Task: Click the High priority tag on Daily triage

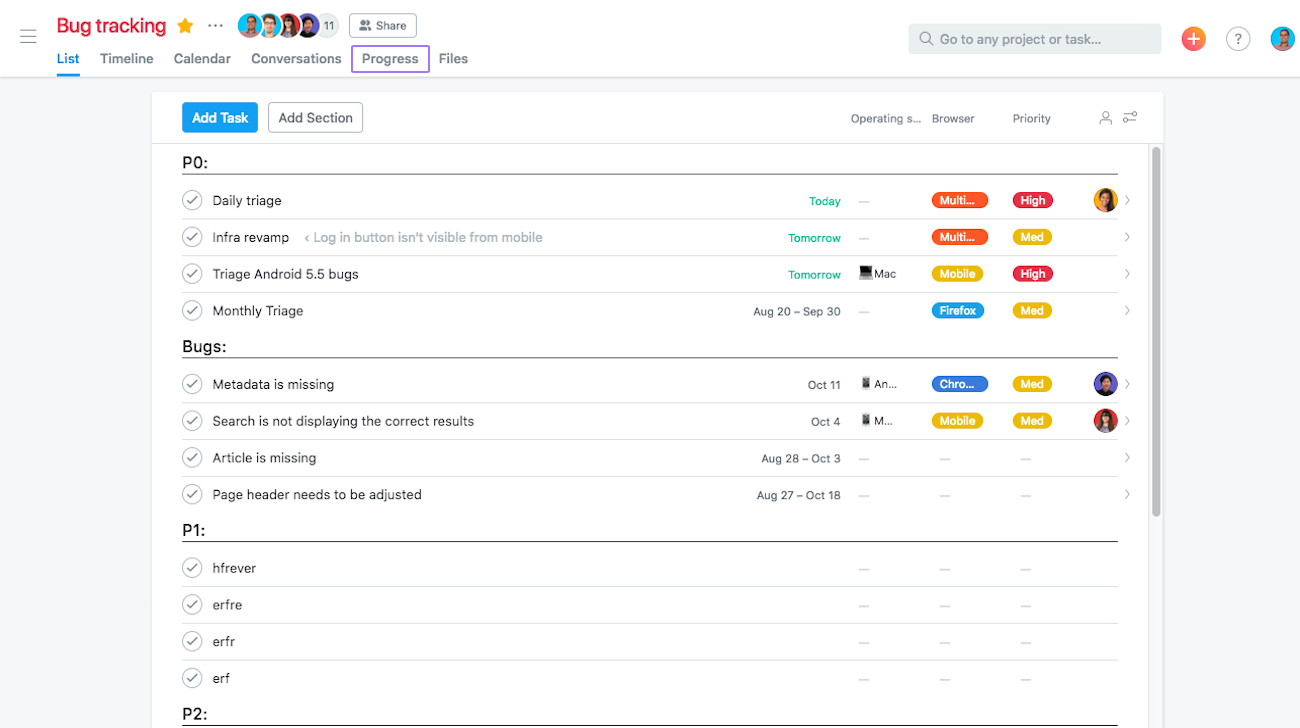Action: (1032, 201)
